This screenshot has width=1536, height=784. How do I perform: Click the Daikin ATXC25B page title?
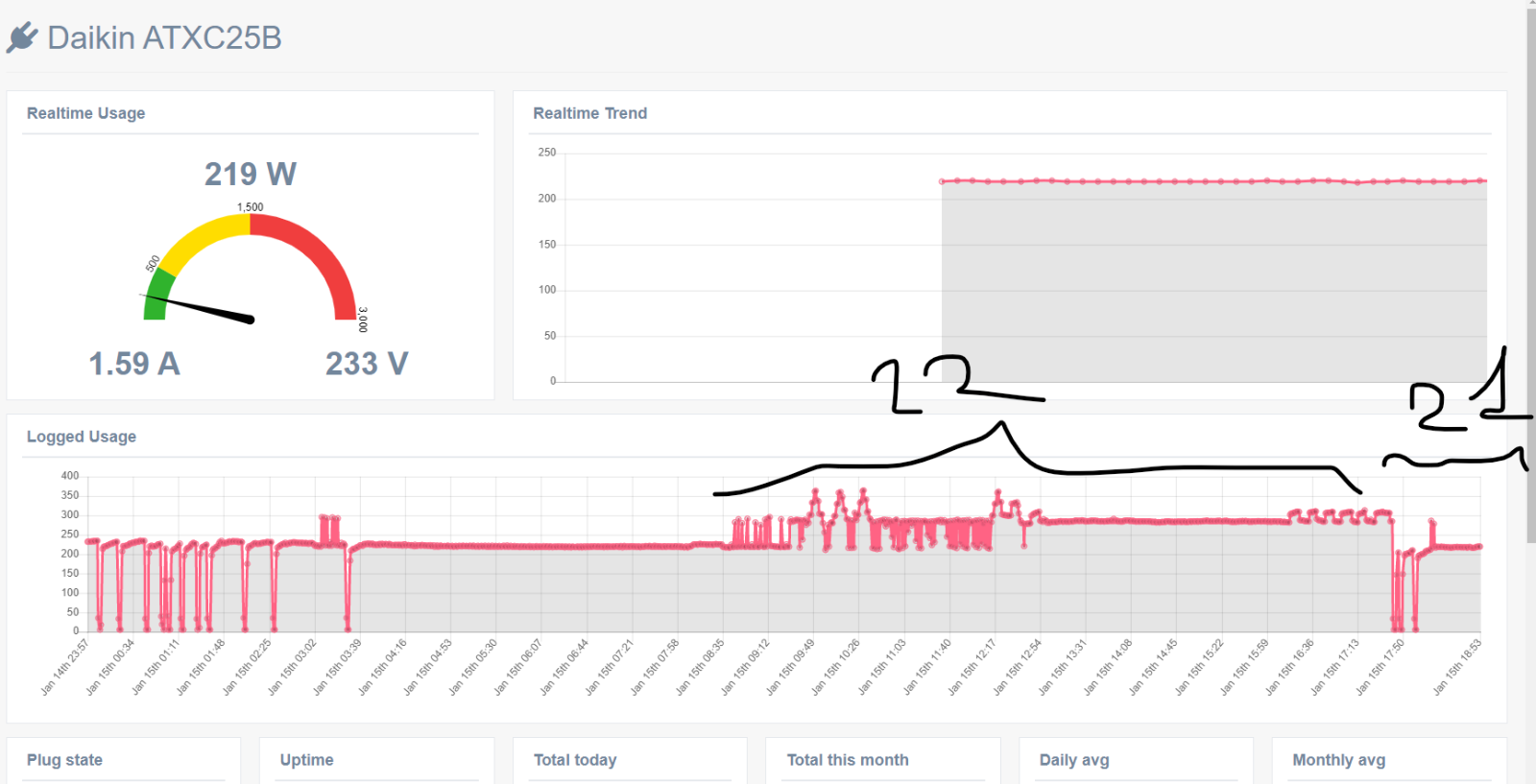pyautogui.click(x=164, y=37)
